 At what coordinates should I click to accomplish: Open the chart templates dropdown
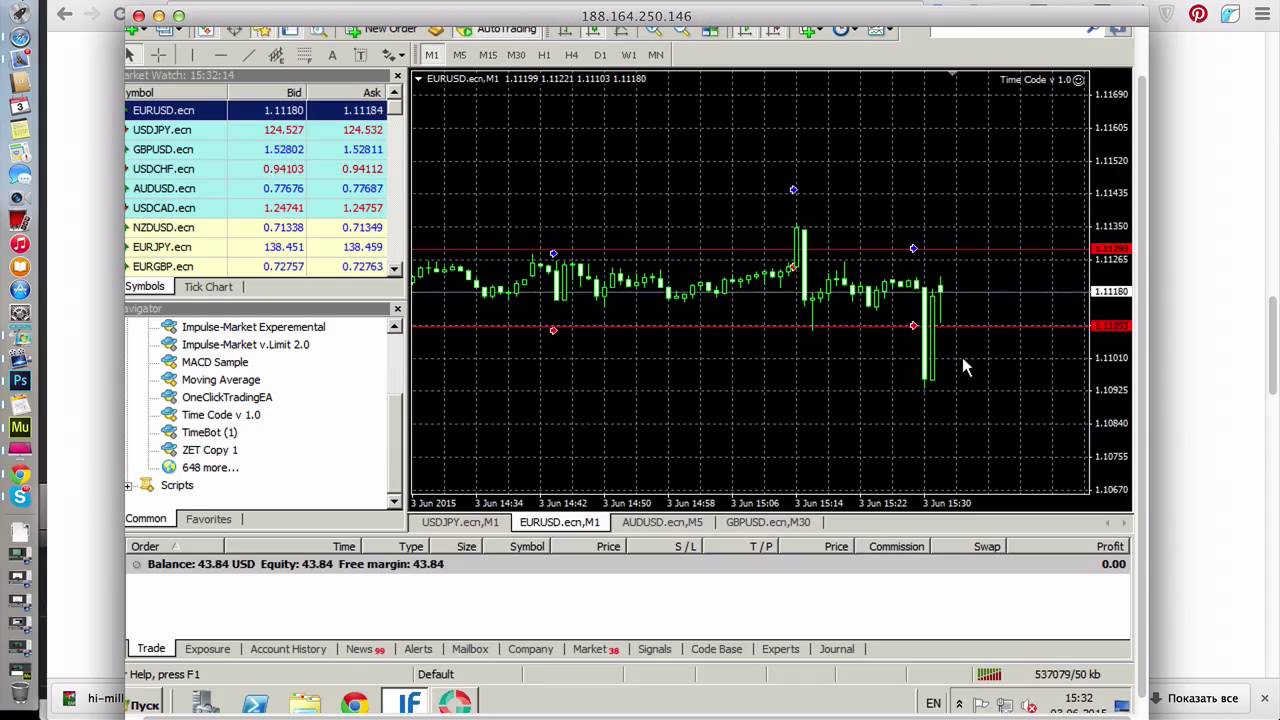tap(879, 30)
